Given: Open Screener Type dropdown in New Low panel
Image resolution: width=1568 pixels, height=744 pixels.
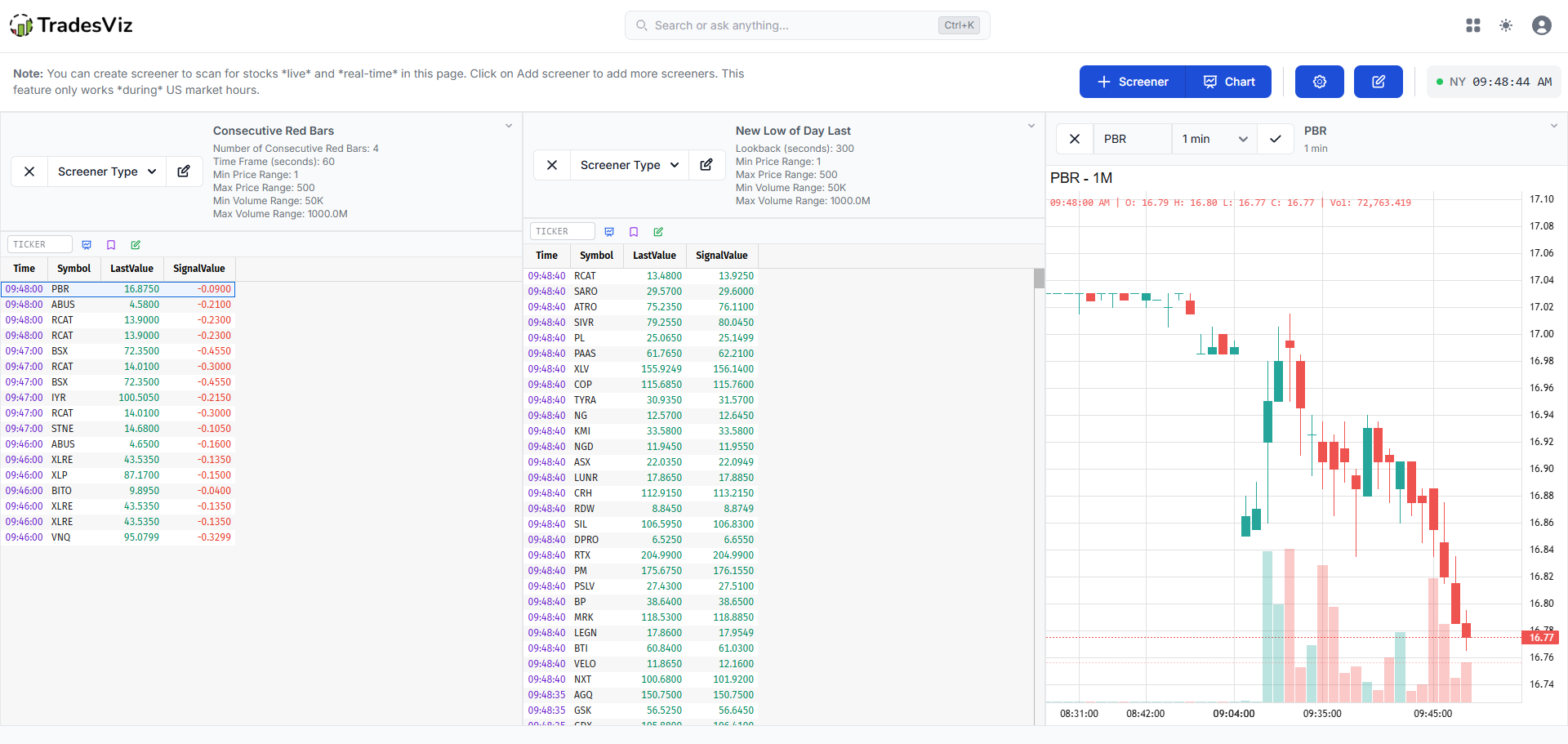Looking at the screenshot, I should pyautogui.click(x=630, y=165).
